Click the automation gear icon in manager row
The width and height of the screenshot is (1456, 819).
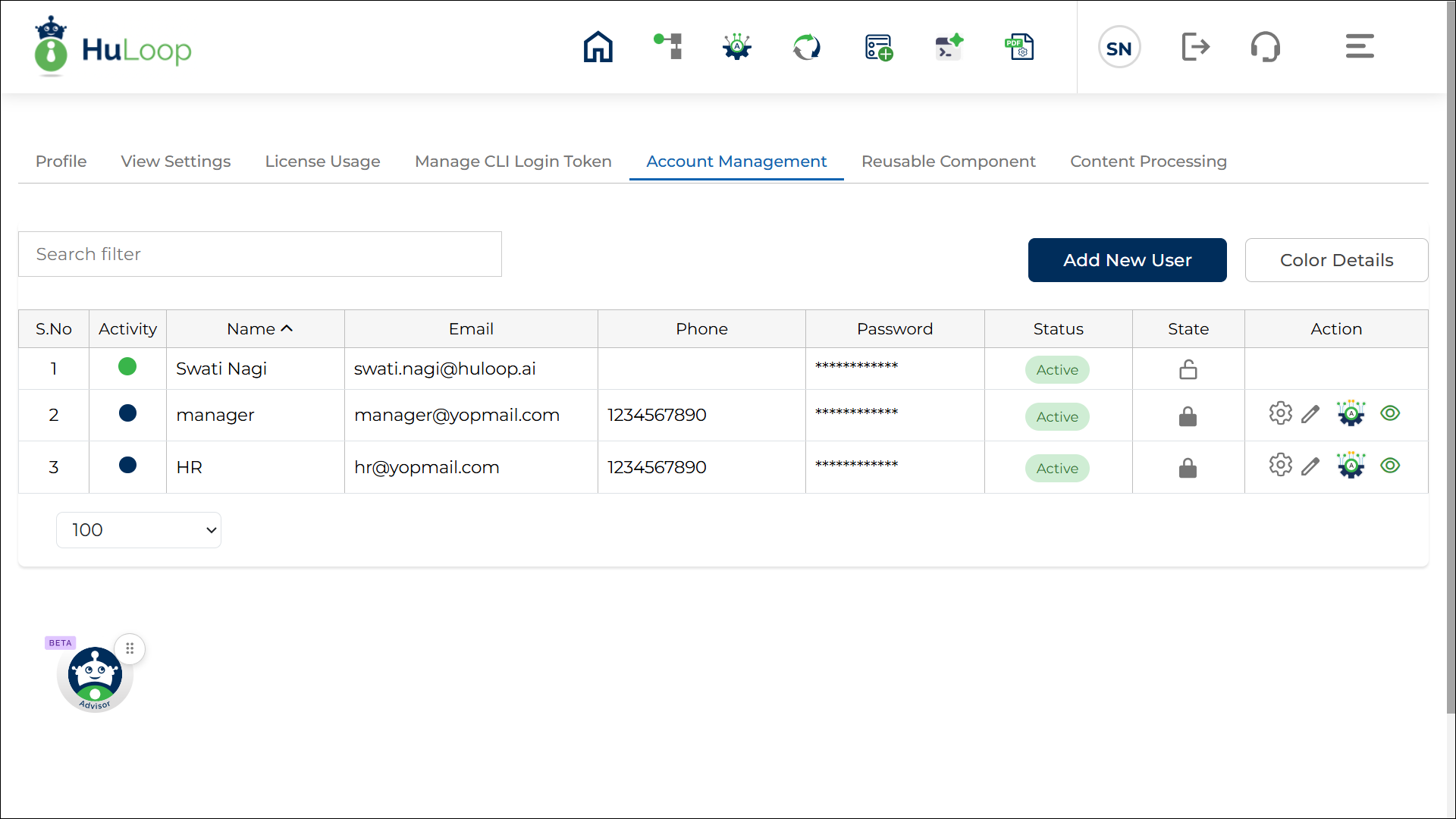pos(1351,413)
